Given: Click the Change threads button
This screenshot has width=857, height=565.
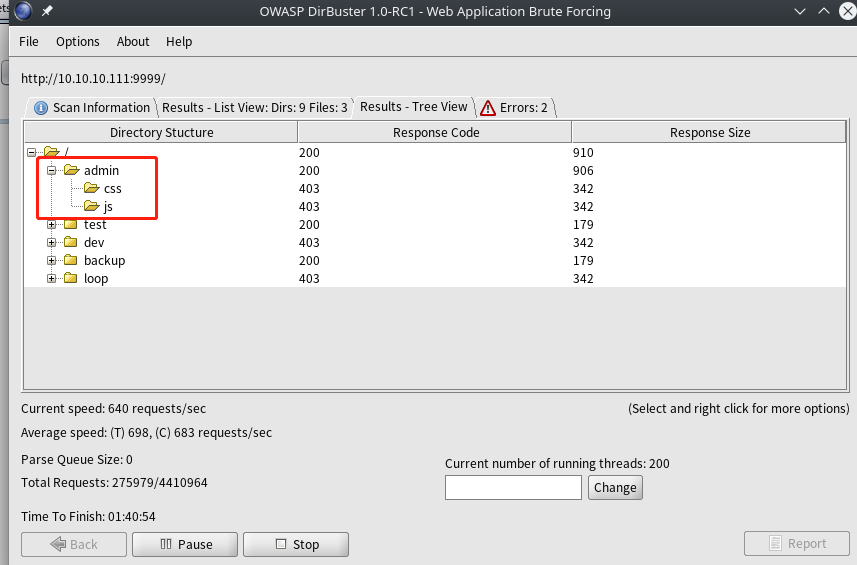Looking at the screenshot, I should [x=615, y=487].
